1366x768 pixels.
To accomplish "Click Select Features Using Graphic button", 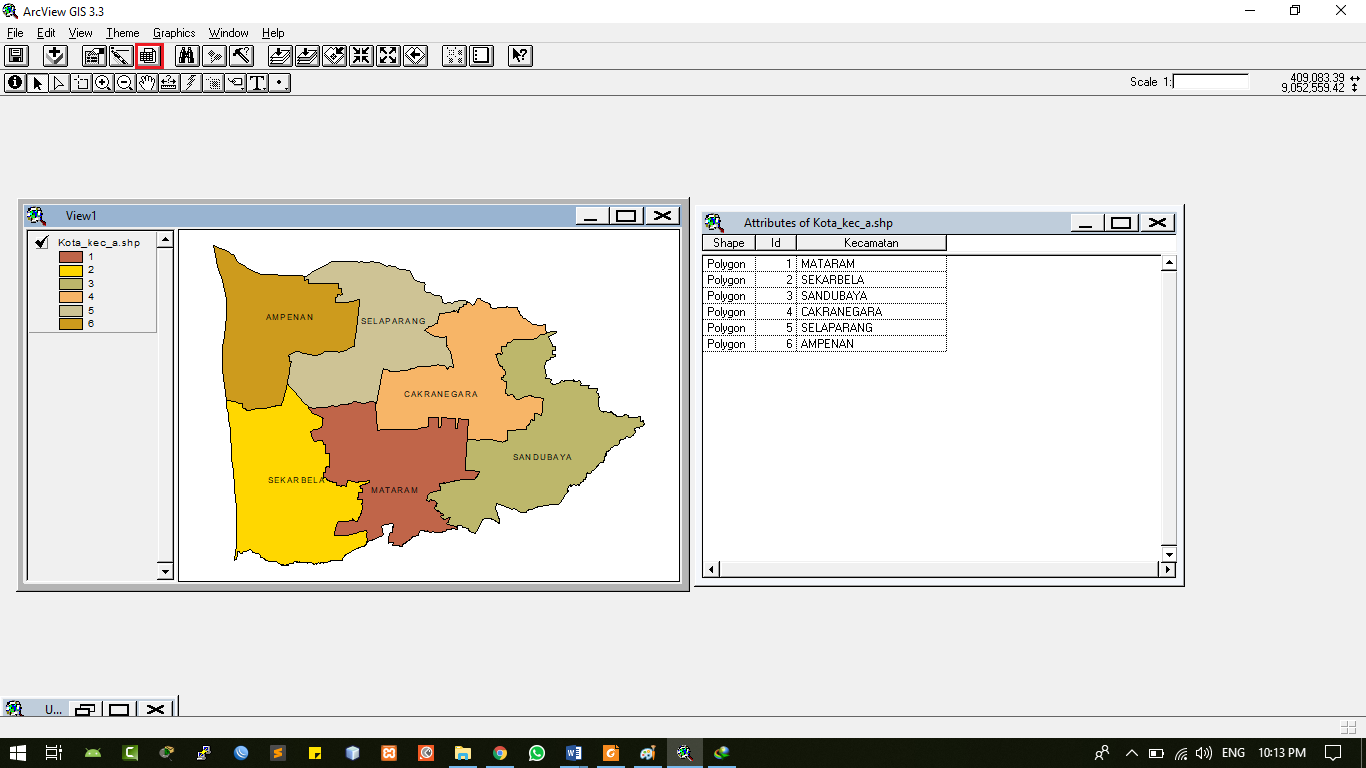I will tap(455, 56).
